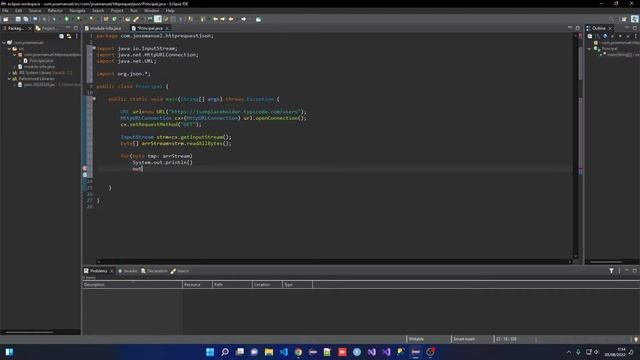640x360 pixels.
Task: Click the Description column header in Problems
Action: [x=132, y=284]
